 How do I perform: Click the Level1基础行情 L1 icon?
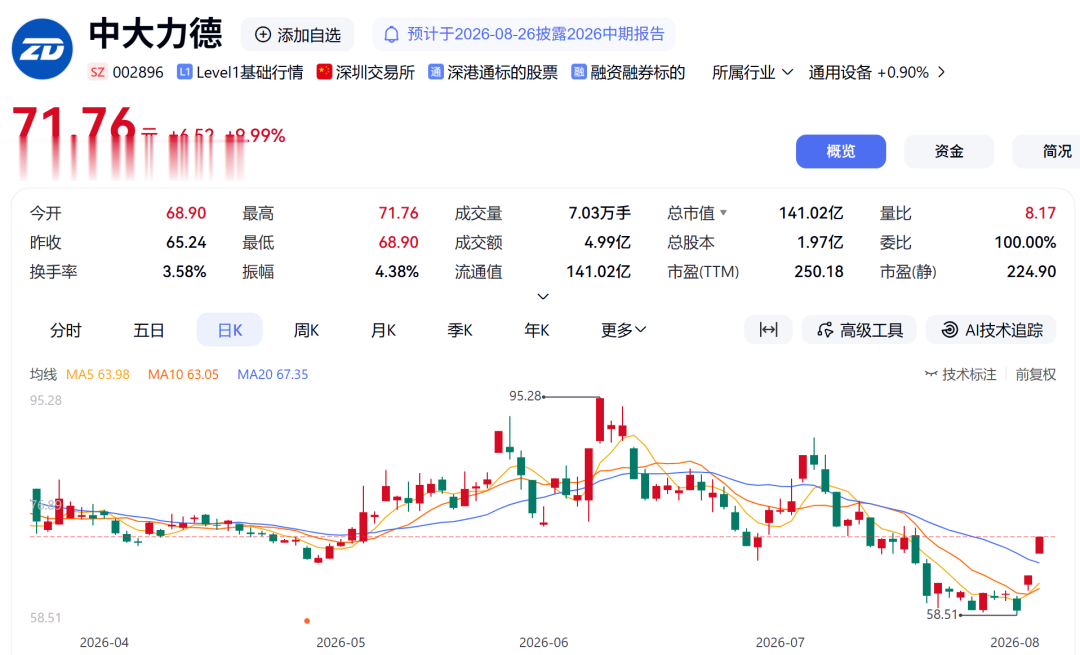pos(184,72)
